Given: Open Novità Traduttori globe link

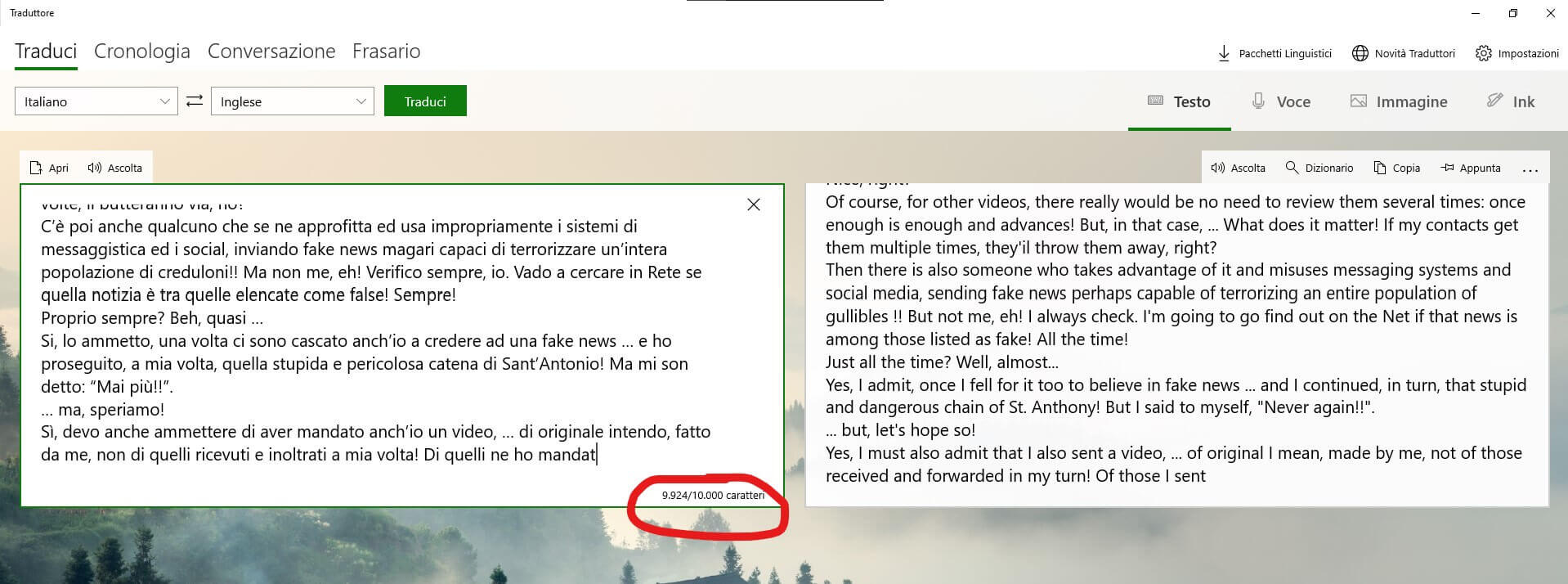Looking at the screenshot, I should tap(1404, 53).
